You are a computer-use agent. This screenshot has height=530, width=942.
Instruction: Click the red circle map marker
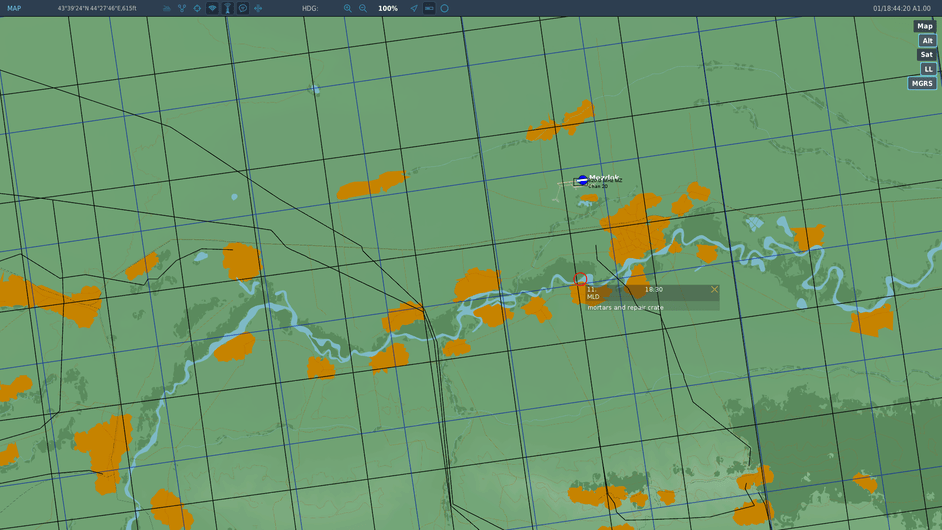tap(580, 279)
